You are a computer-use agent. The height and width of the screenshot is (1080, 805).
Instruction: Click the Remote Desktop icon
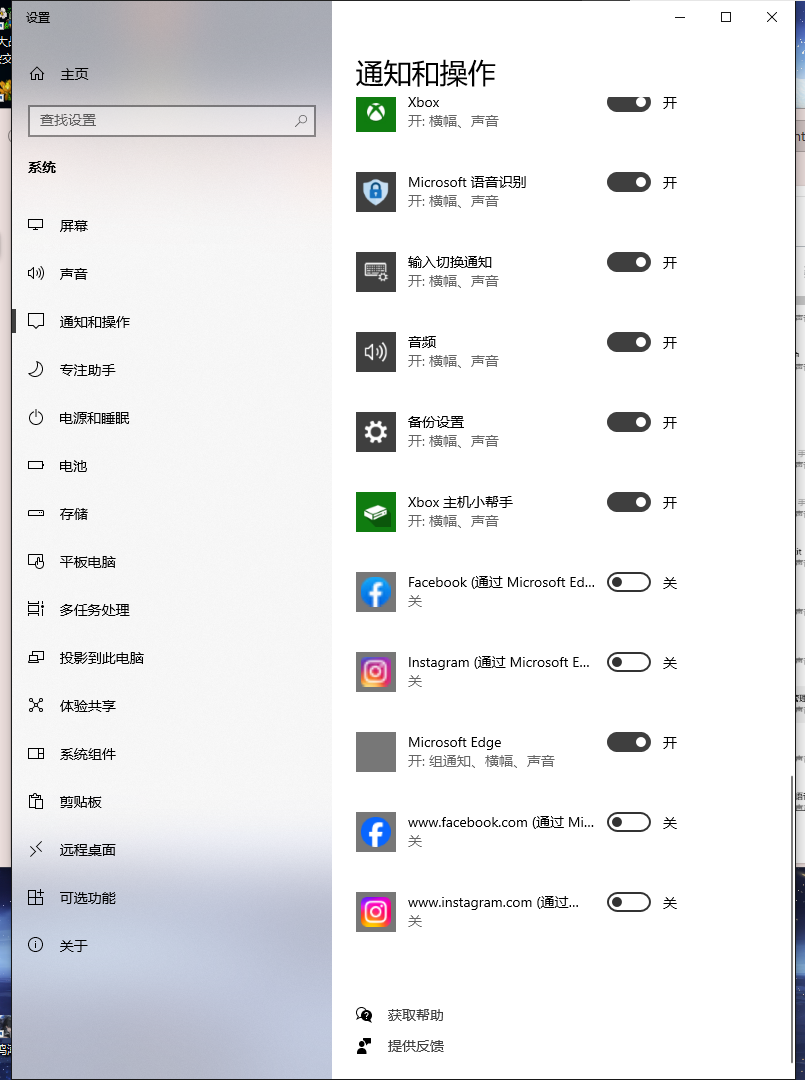pyautogui.click(x=36, y=849)
